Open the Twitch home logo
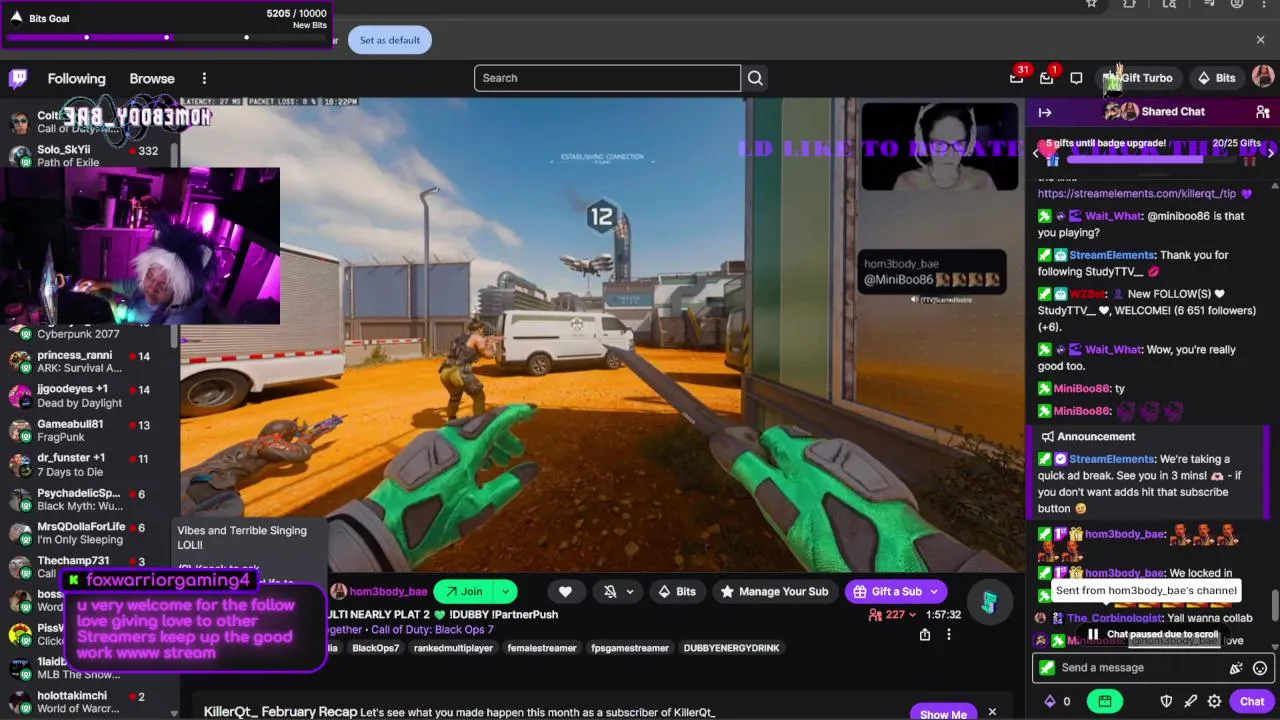This screenshot has height=720, width=1280. [x=18, y=78]
